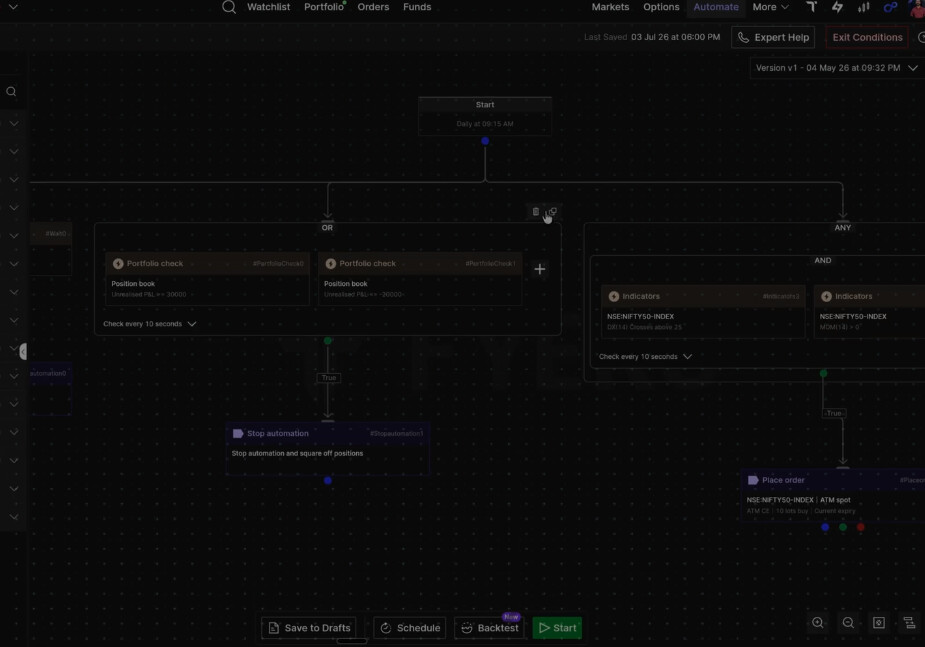The width and height of the screenshot is (925, 647).
Task: Click the #PortfolioCheck1 node bolt icon
Action: coord(330,264)
